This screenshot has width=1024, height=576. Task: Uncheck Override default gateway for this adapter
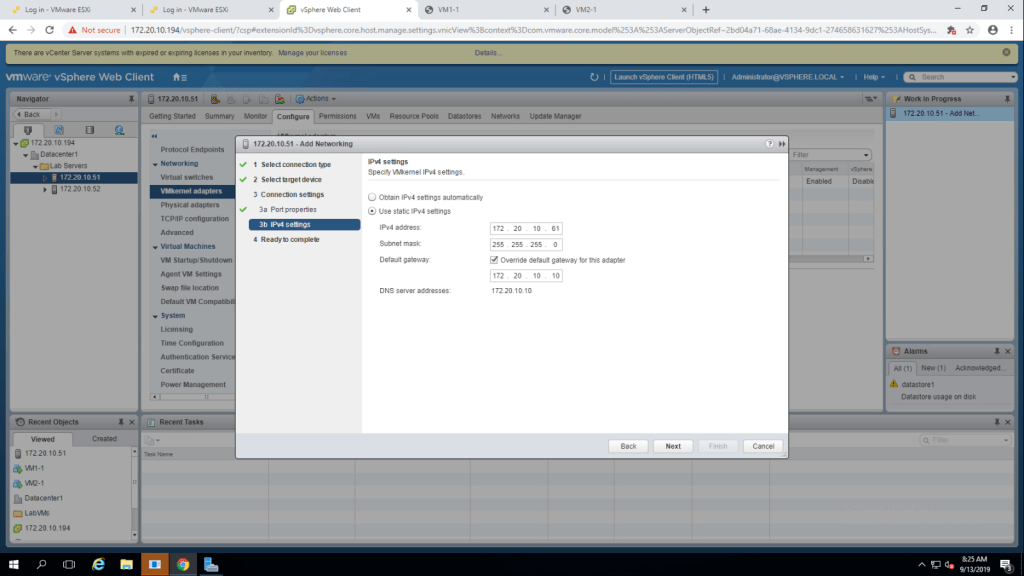click(495, 259)
